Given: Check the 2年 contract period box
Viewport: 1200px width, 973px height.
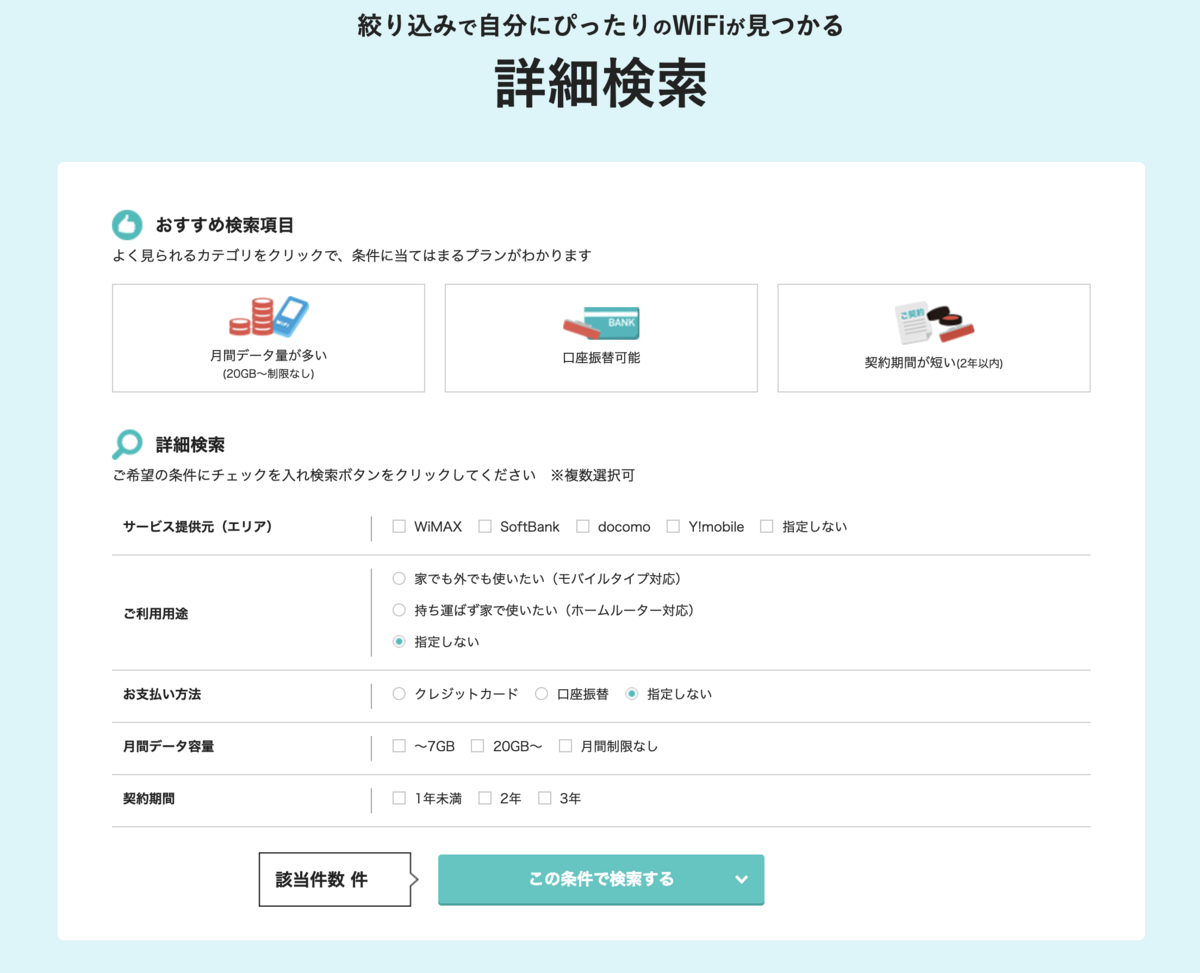Looking at the screenshot, I should (x=485, y=798).
